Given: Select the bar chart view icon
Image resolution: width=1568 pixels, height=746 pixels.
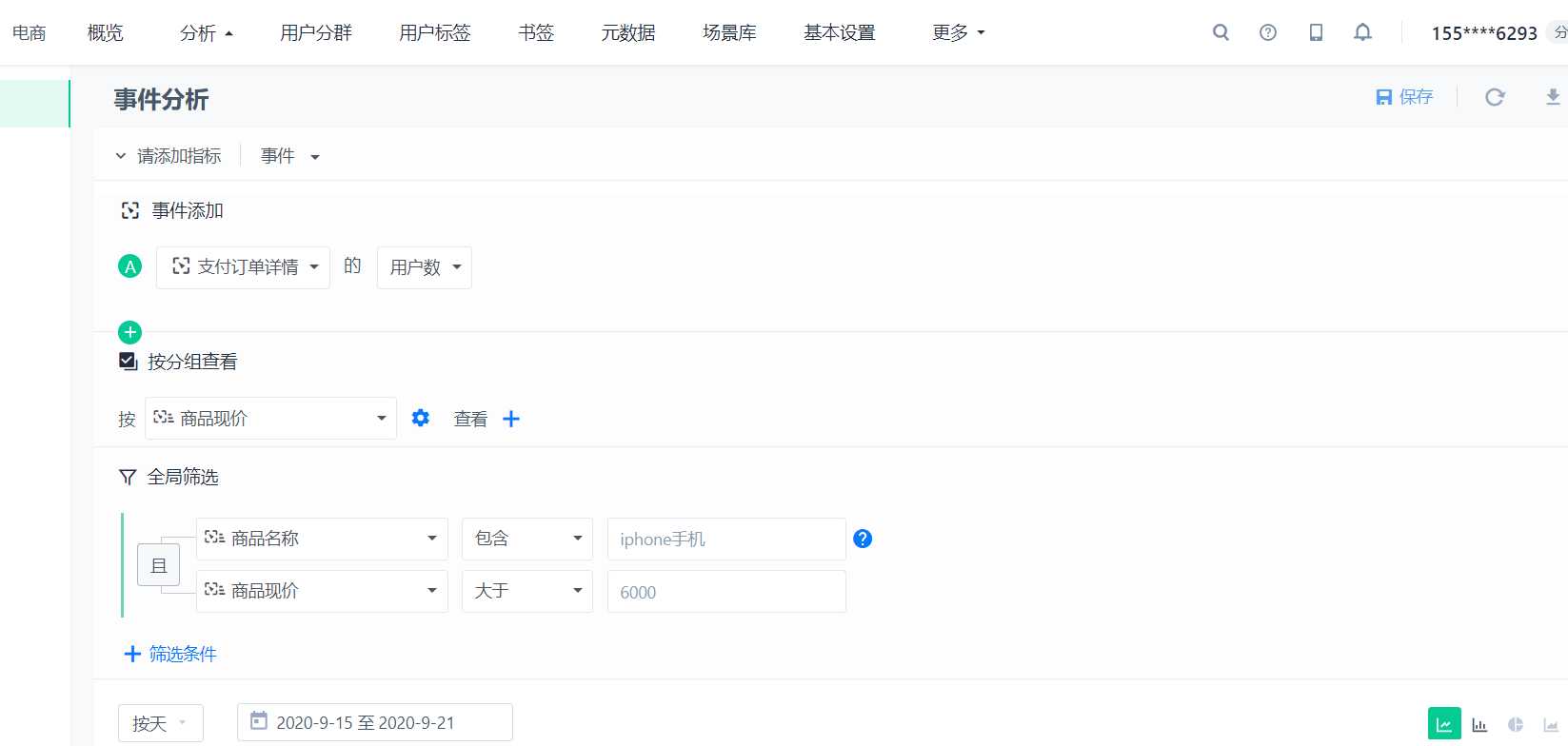Looking at the screenshot, I should point(1479,725).
